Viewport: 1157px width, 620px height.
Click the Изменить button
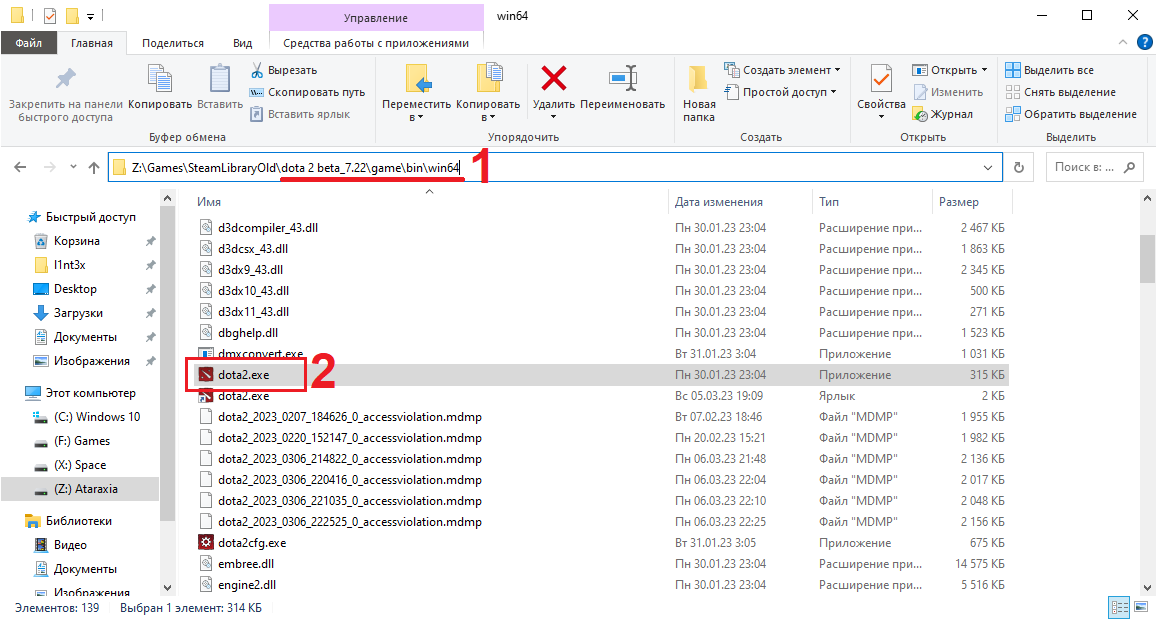pos(947,92)
